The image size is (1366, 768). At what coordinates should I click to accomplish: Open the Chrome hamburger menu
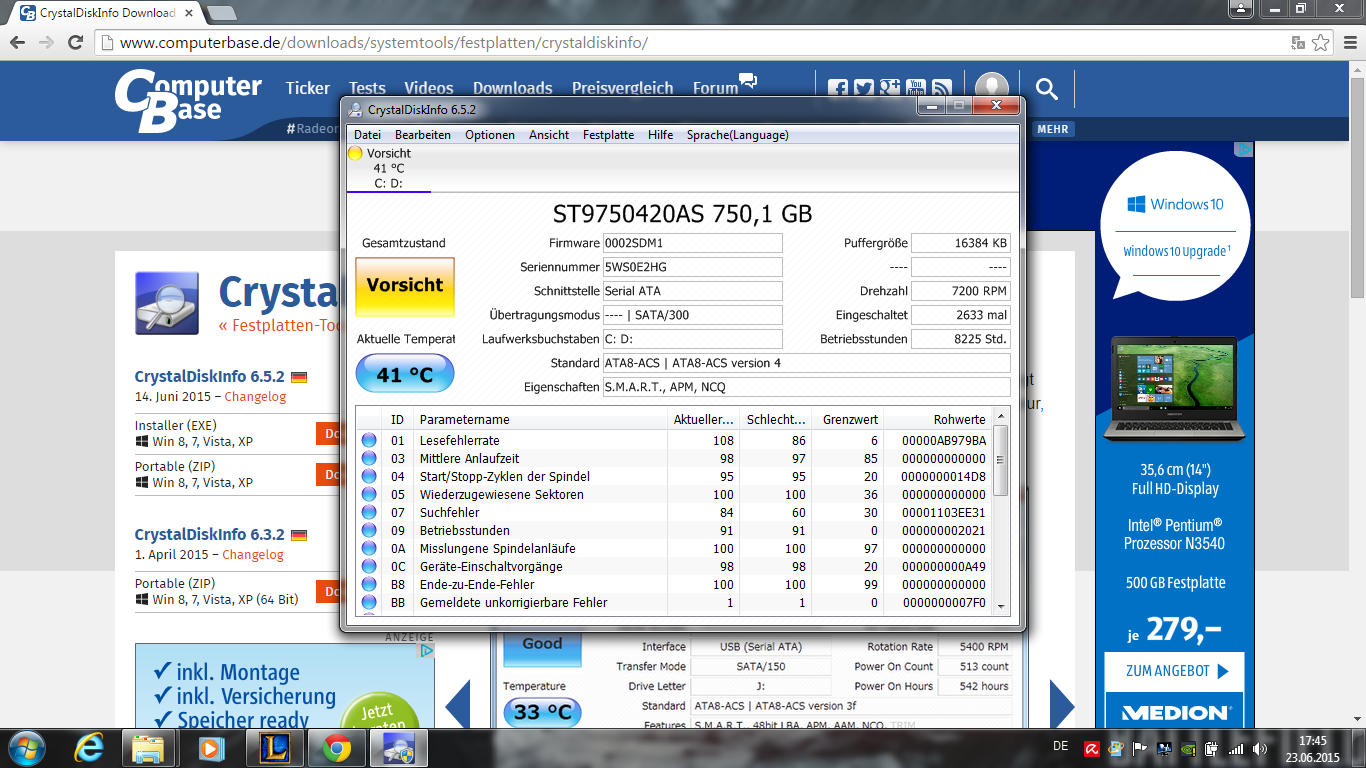click(x=1348, y=43)
